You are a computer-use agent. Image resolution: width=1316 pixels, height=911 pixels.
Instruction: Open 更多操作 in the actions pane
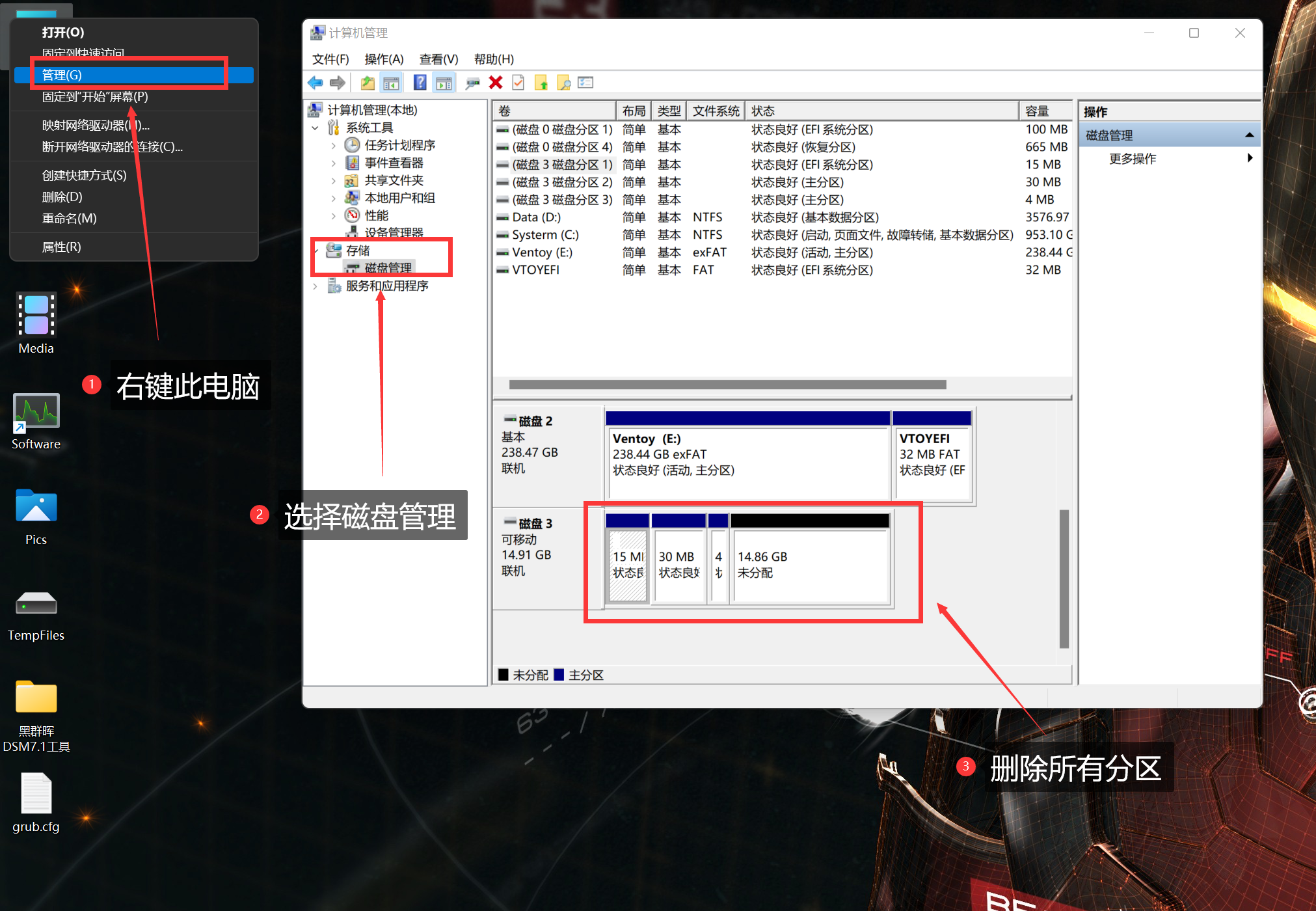(x=1133, y=159)
